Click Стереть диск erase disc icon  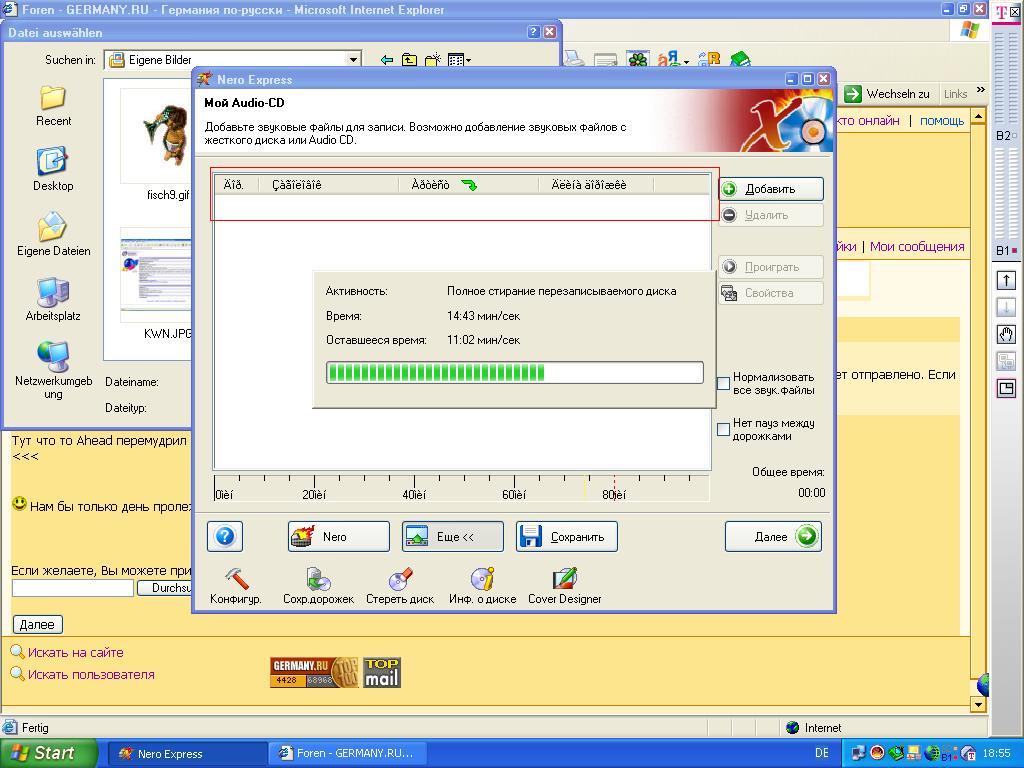click(400, 585)
